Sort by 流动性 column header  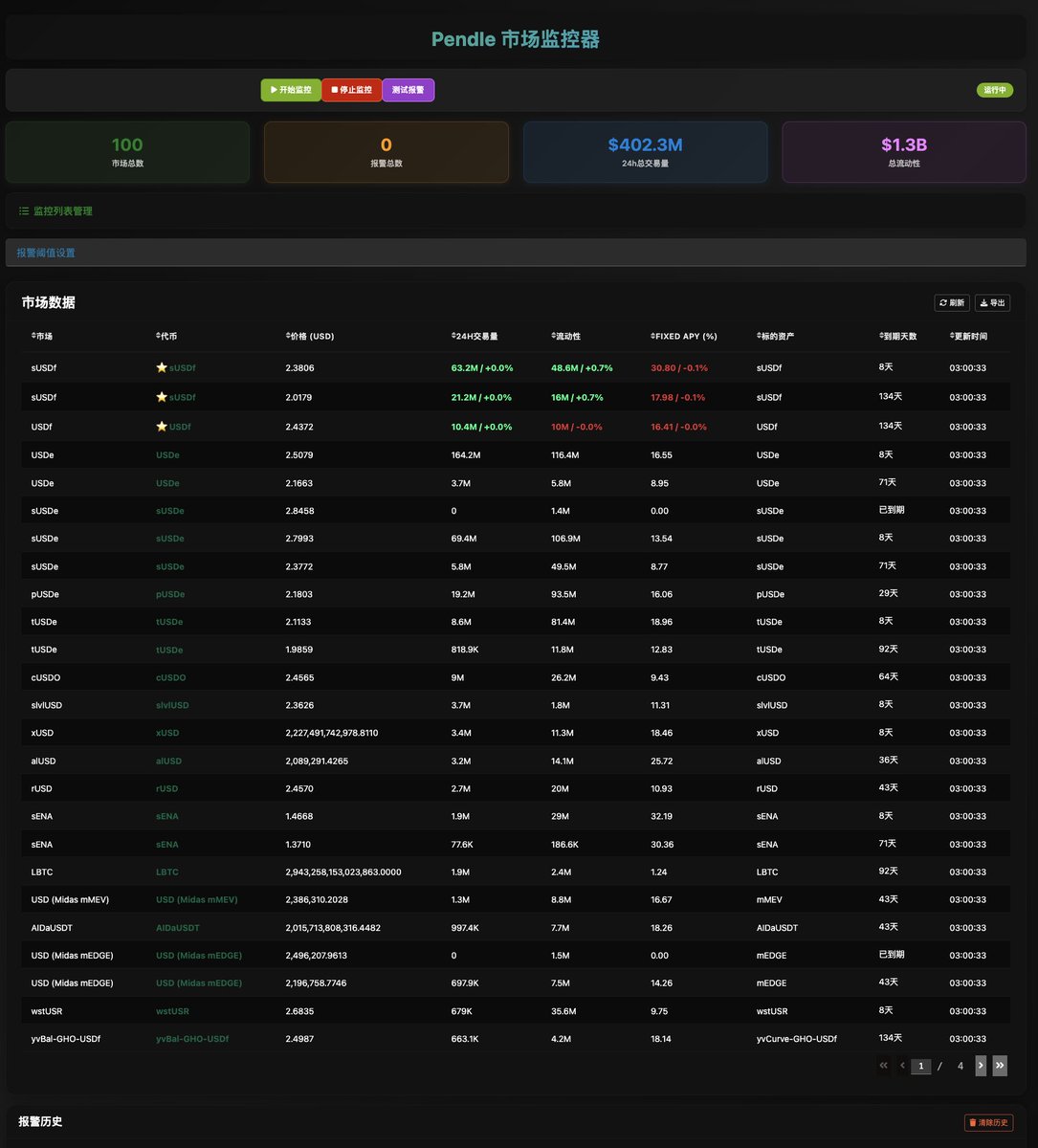click(565, 337)
